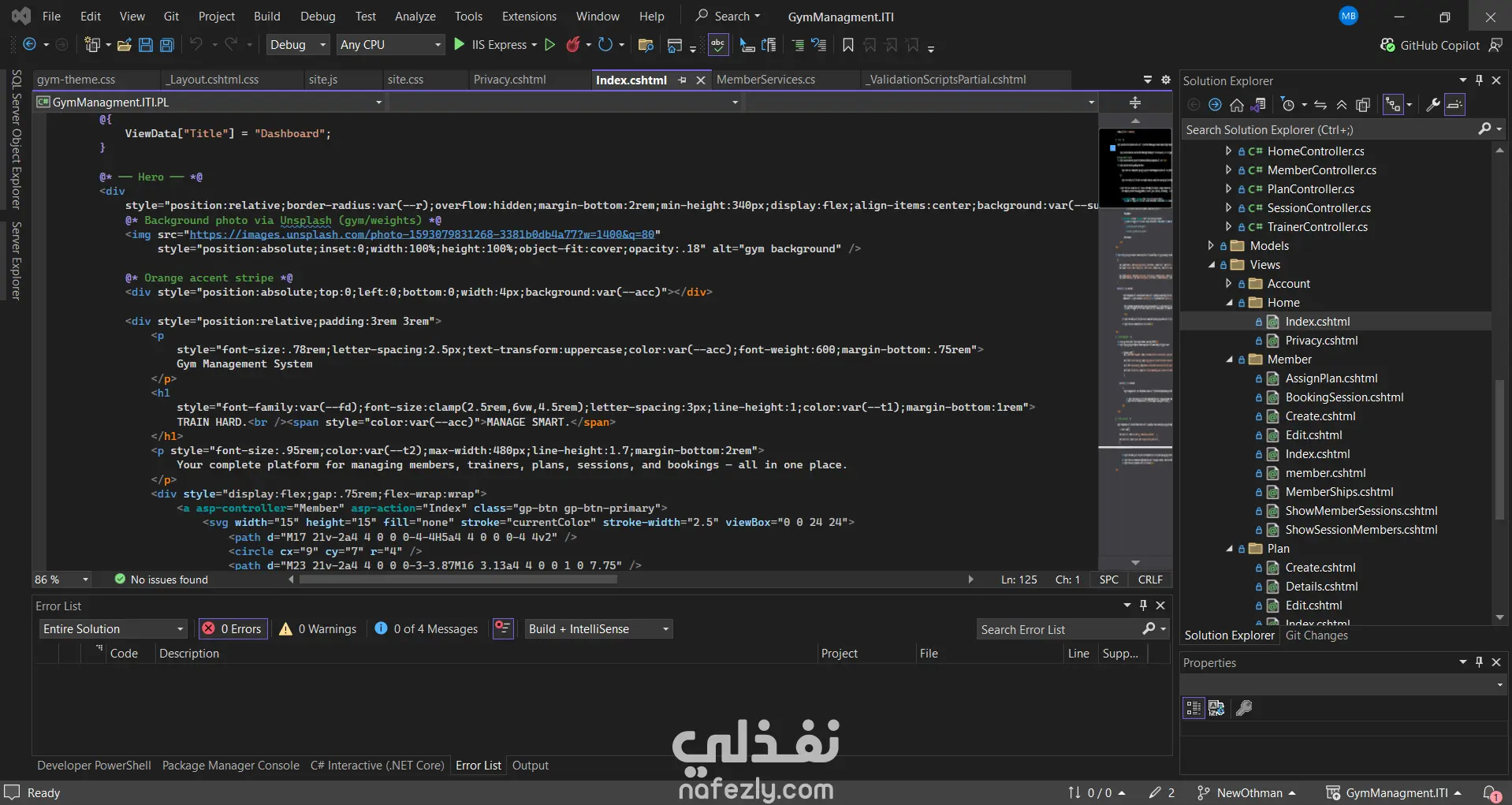
Task: Click the Save All icon
Action: tap(167, 45)
